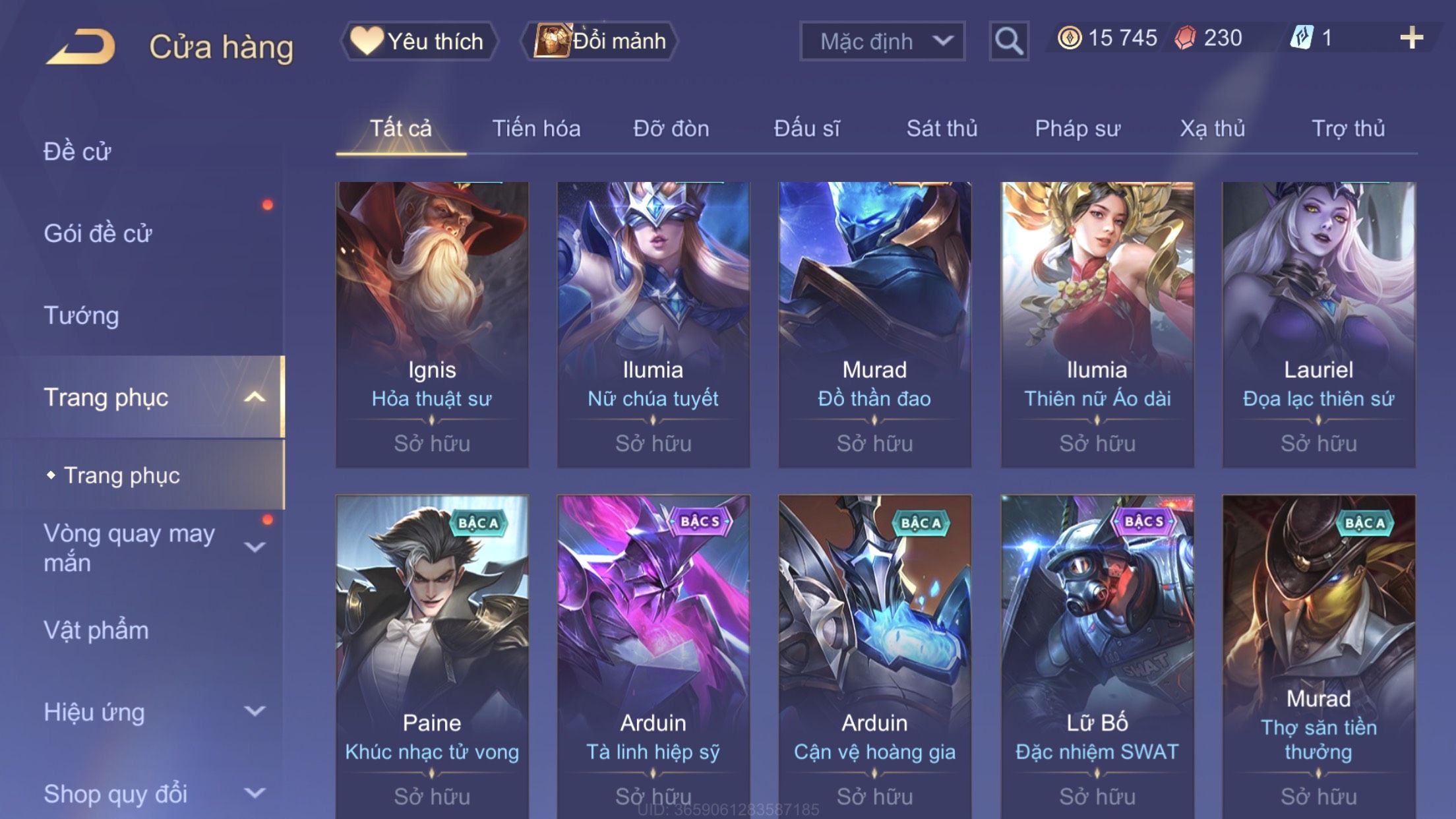
Task: Open the search magnifier icon
Action: coord(1008,41)
